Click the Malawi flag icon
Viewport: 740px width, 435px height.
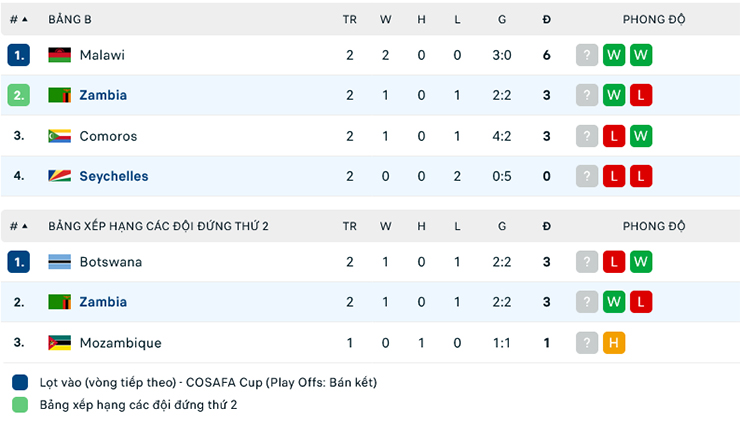pos(59,55)
